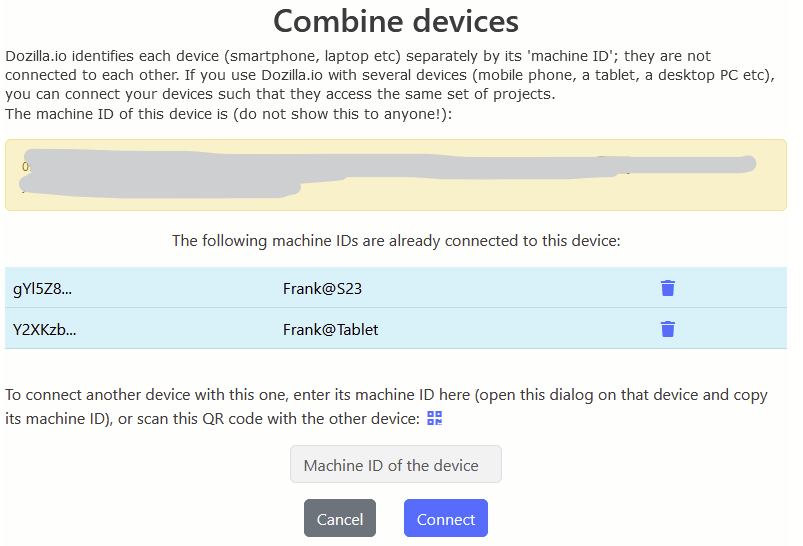Select the gYl5Z8... machine ID entry
This screenshot has height=546, width=803.
click(x=43, y=289)
